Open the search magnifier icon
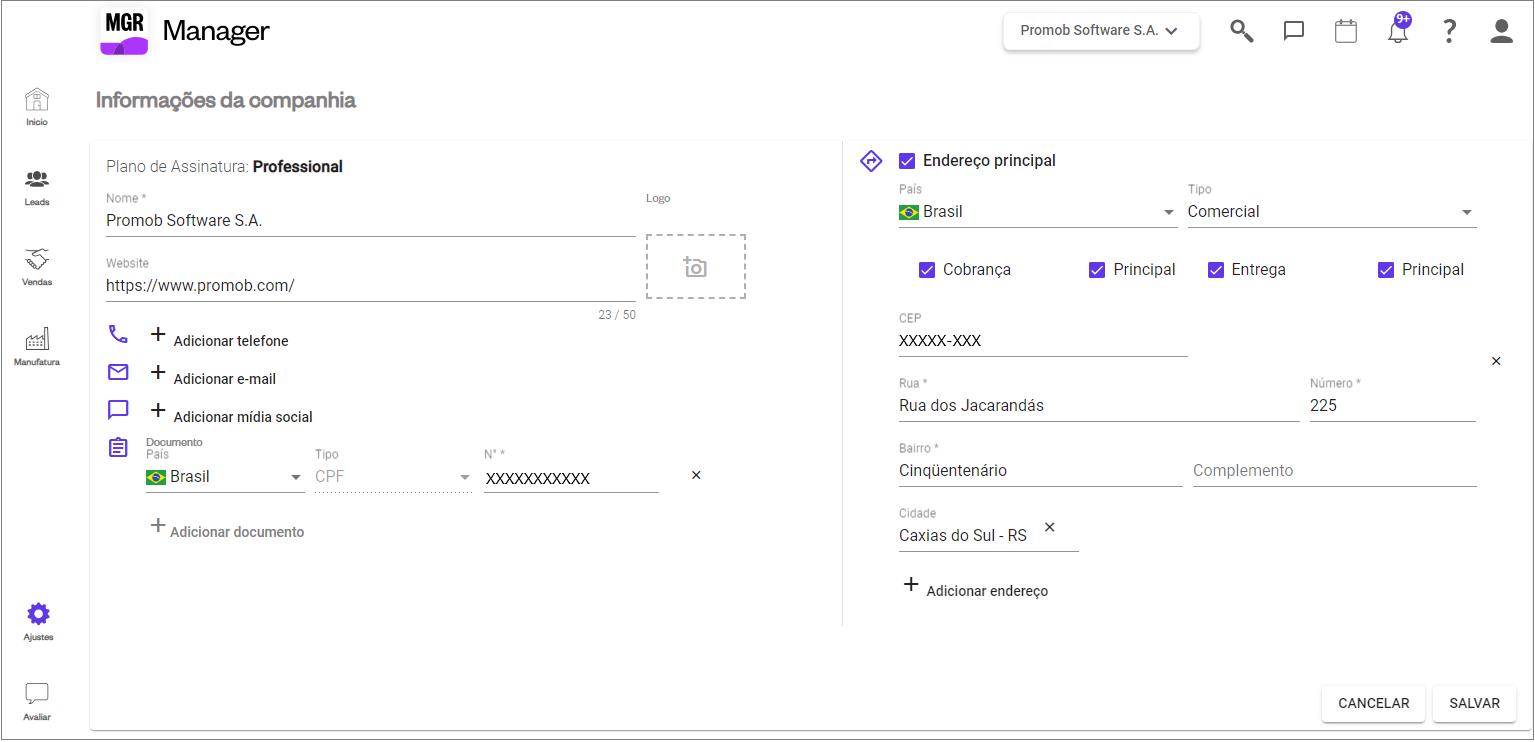1535x742 pixels. [x=1241, y=31]
